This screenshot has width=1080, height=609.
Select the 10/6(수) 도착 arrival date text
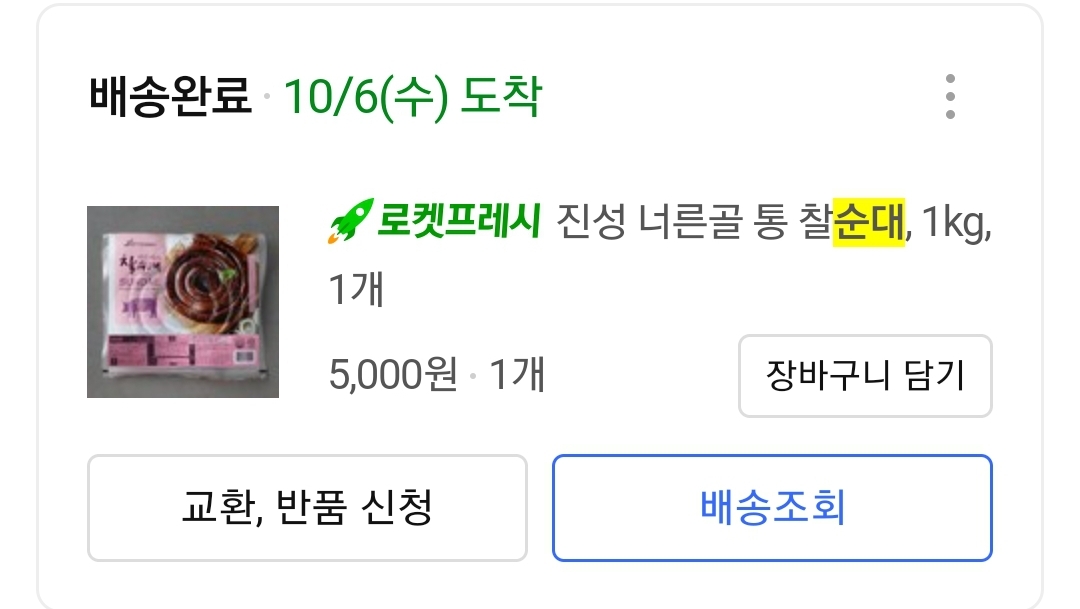pos(412,97)
